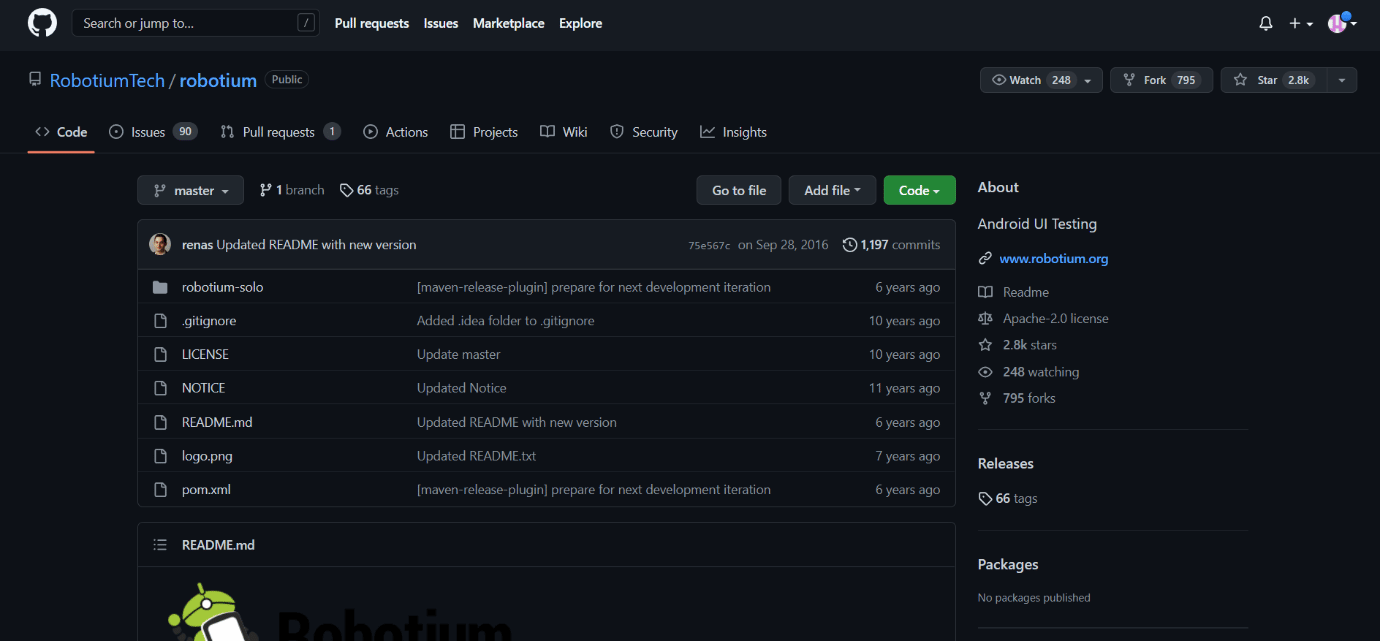The width and height of the screenshot is (1380, 641).
Task: Click the NOTICE file icon
Action: pos(160,388)
